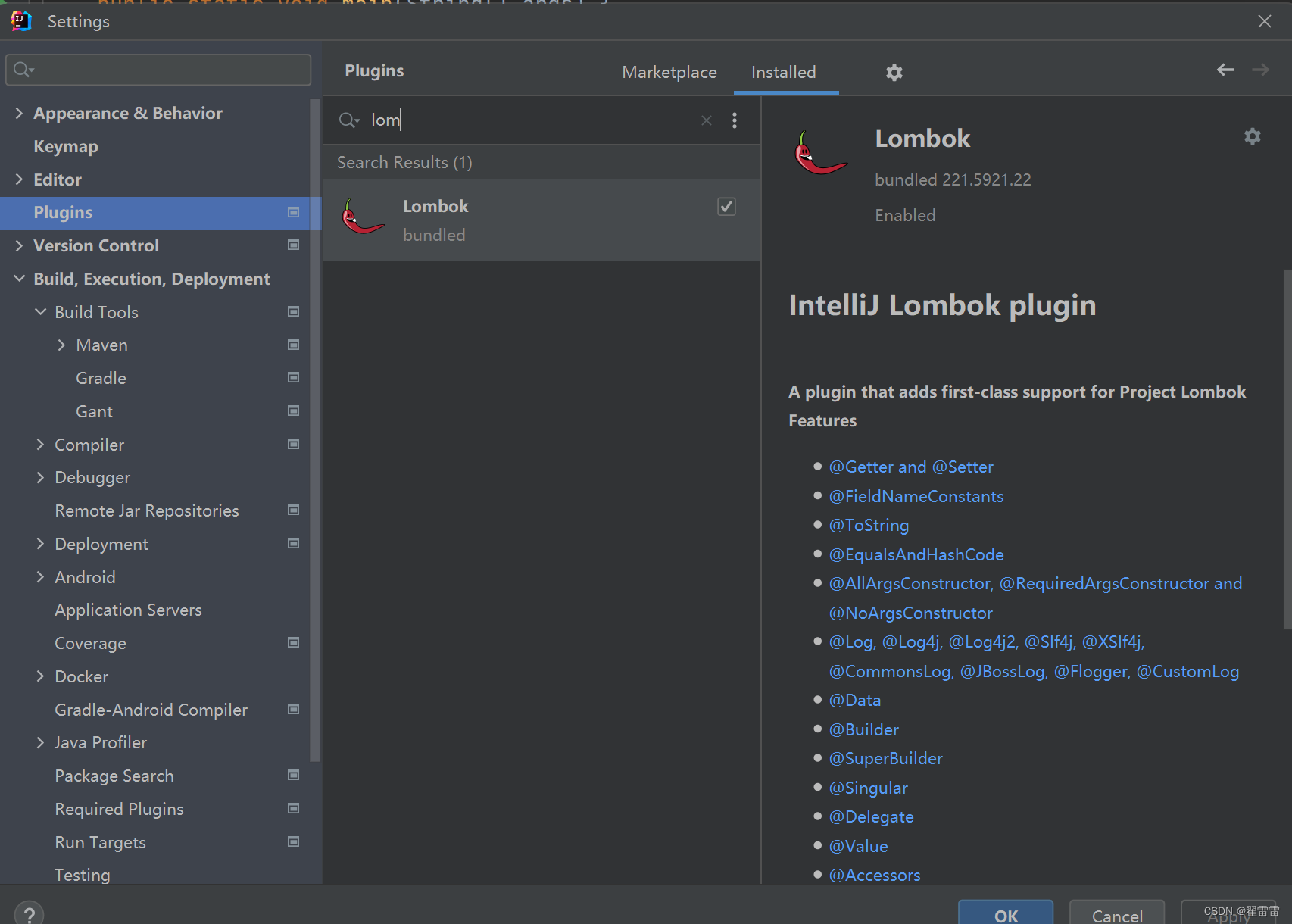Screen dimensions: 1292x924
Task: Open plugin manager gear options next to Installed
Action: [x=894, y=73]
